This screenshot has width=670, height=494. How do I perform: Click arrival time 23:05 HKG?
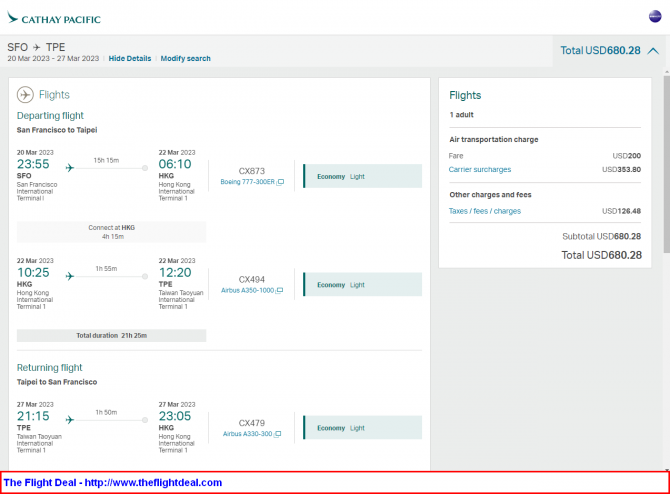pyautogui.click(x=175, y=416)
